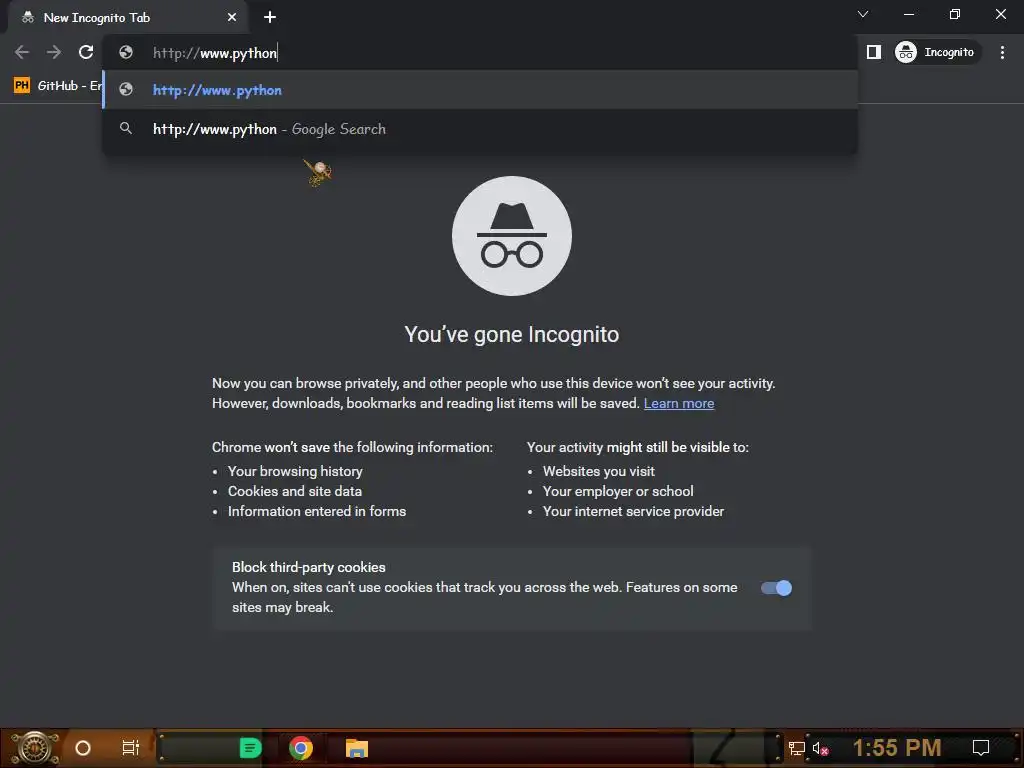Open File Explorer from the taskbar

pos(357,748)
